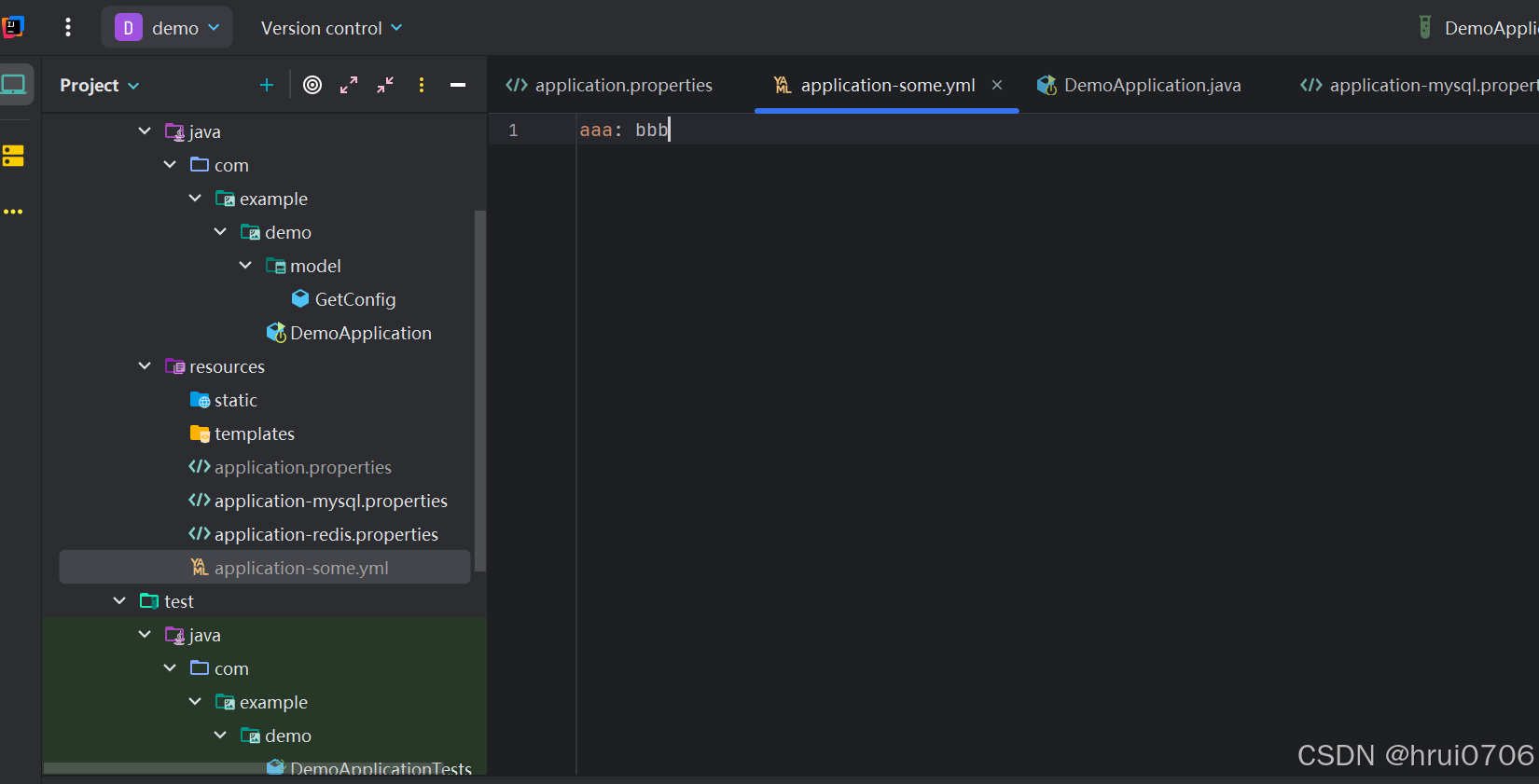Open the Project view dropdown

[99, 85]
